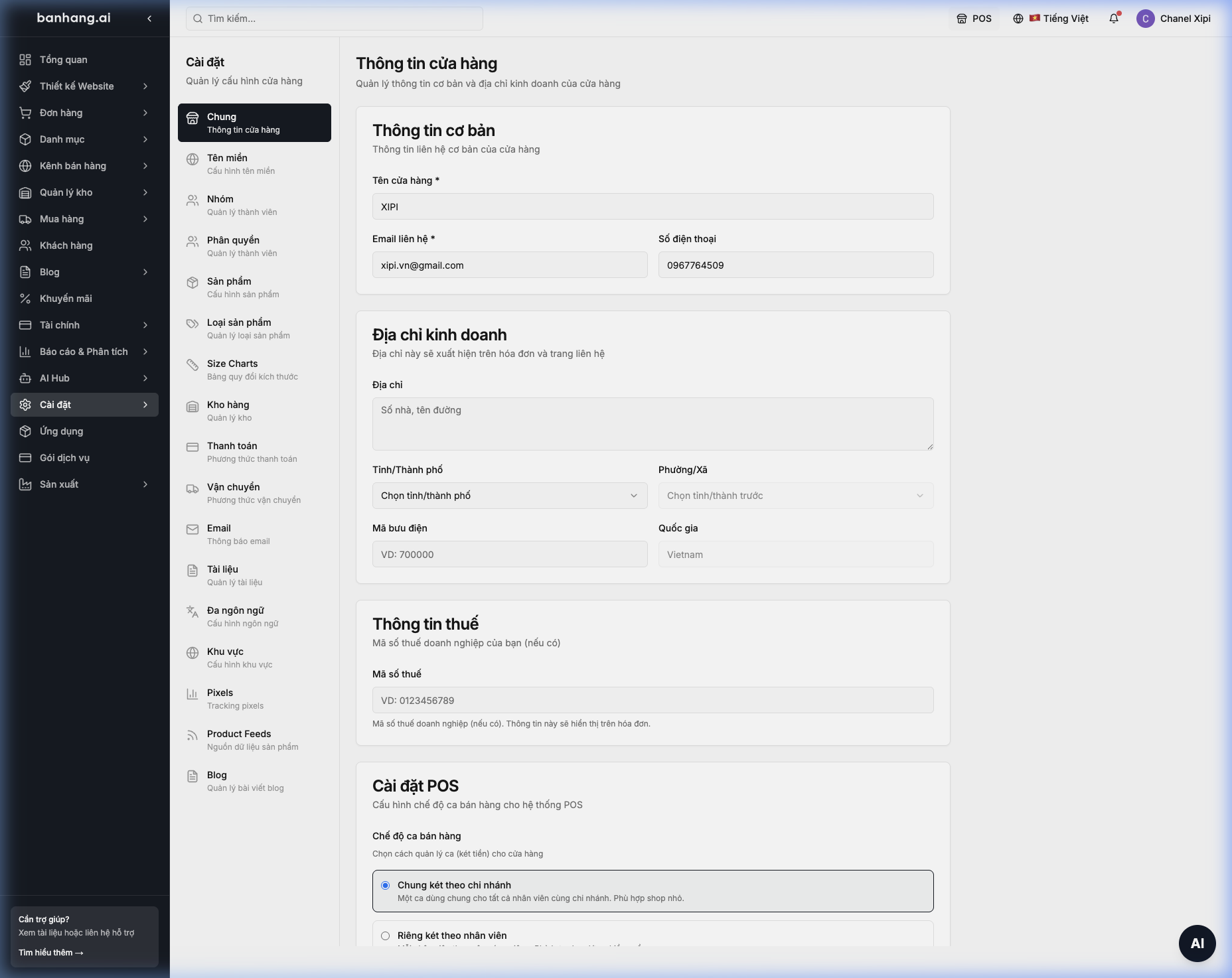Switch language via Tiếng Việt button
The height and width of the screenshot is (978, 1232).
1050,19
